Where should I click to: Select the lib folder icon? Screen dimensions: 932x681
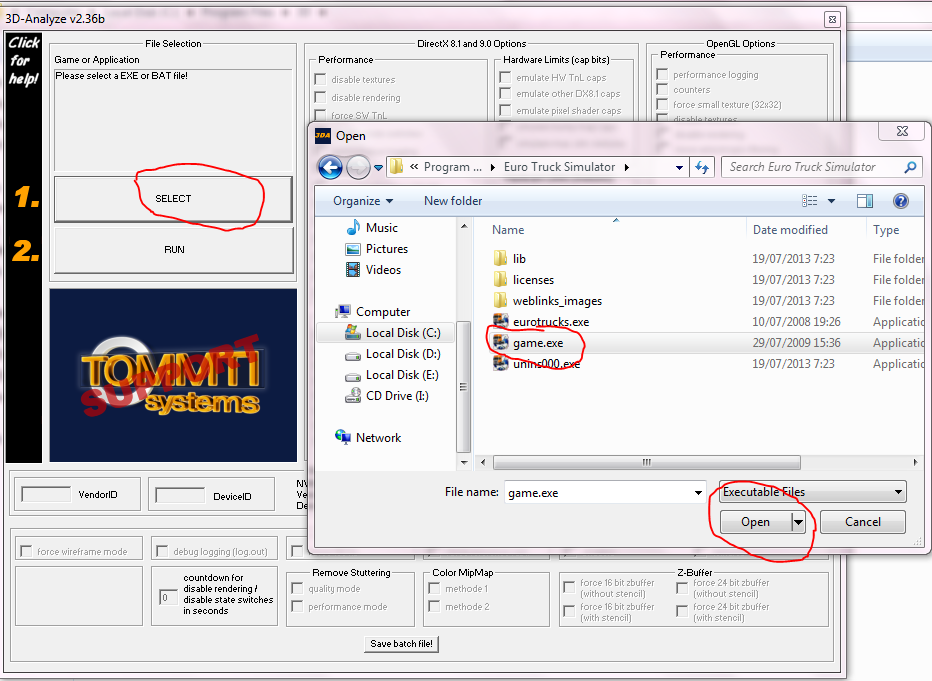500,258
